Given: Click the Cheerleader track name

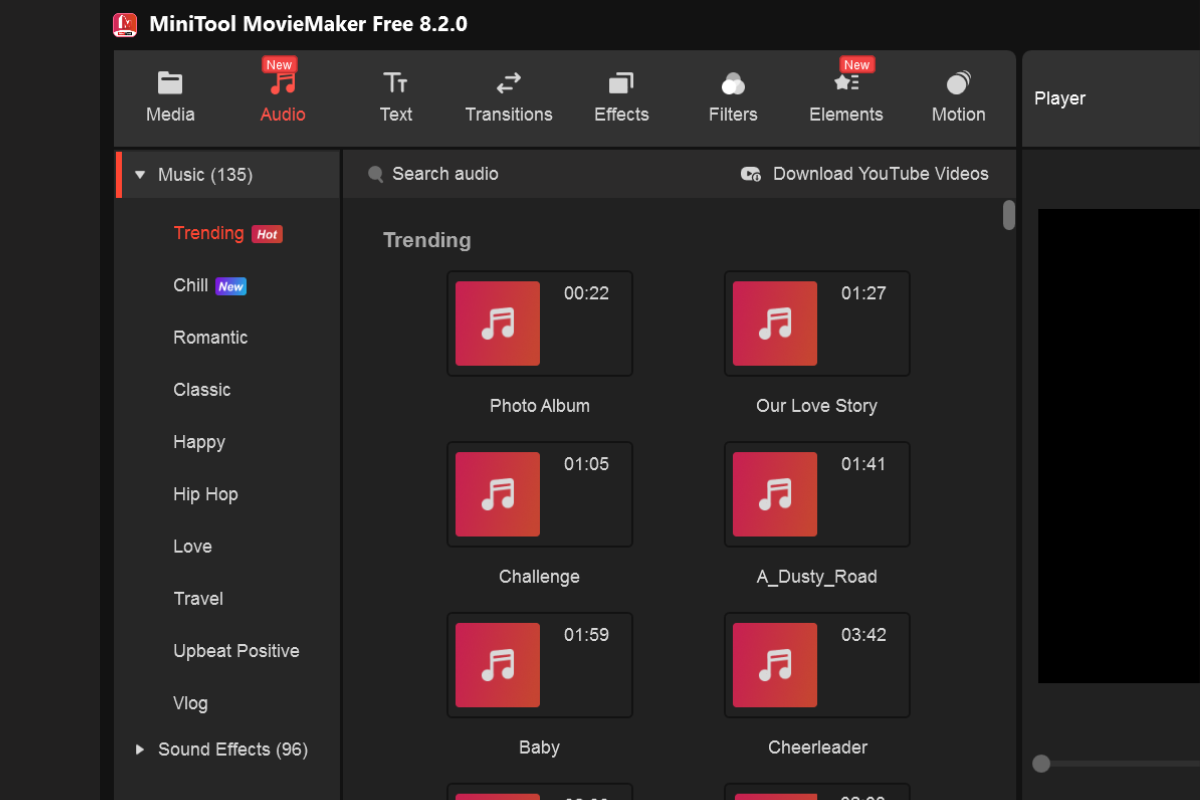Looking at the screenshot, I should 817,748.
